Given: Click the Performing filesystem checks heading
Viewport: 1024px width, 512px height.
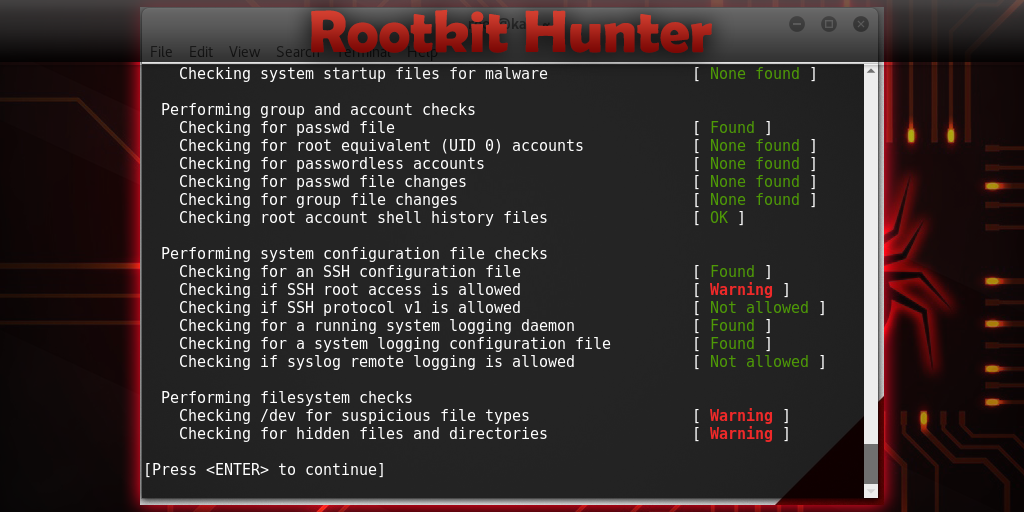Looking at the screenshot, I should (287, 398).
